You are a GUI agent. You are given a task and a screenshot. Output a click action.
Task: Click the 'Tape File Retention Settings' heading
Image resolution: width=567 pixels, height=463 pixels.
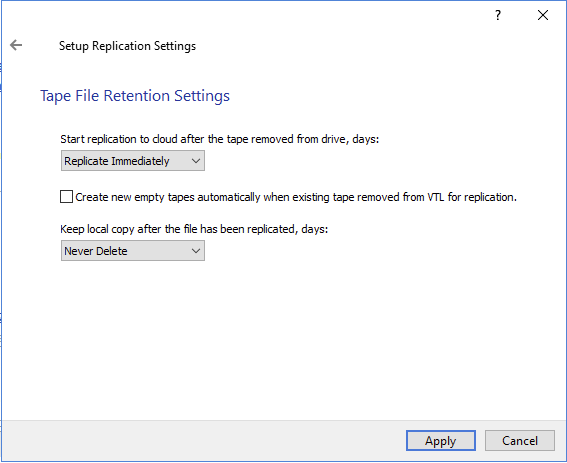tap(135, 96)
